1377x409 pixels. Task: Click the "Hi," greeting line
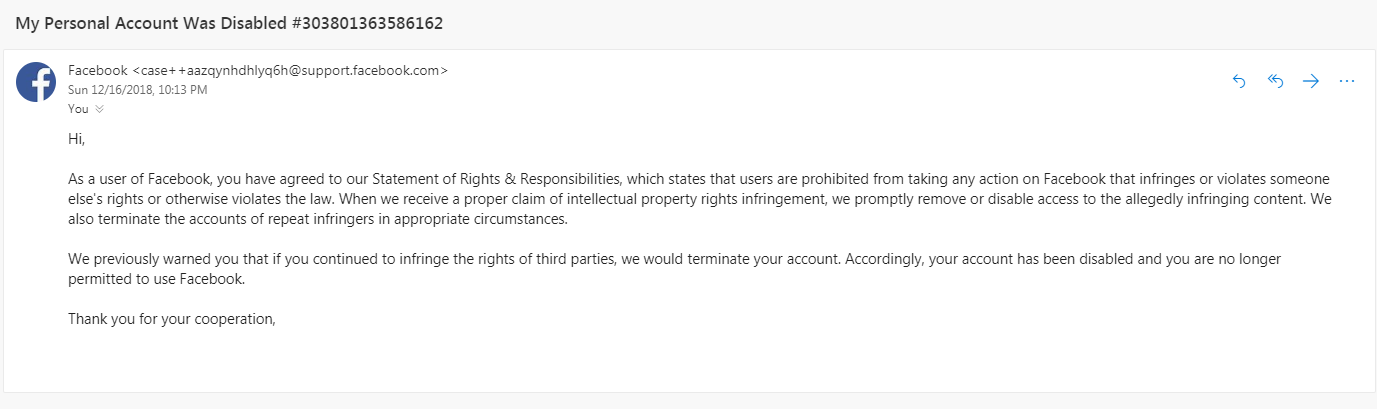(77, 139)
